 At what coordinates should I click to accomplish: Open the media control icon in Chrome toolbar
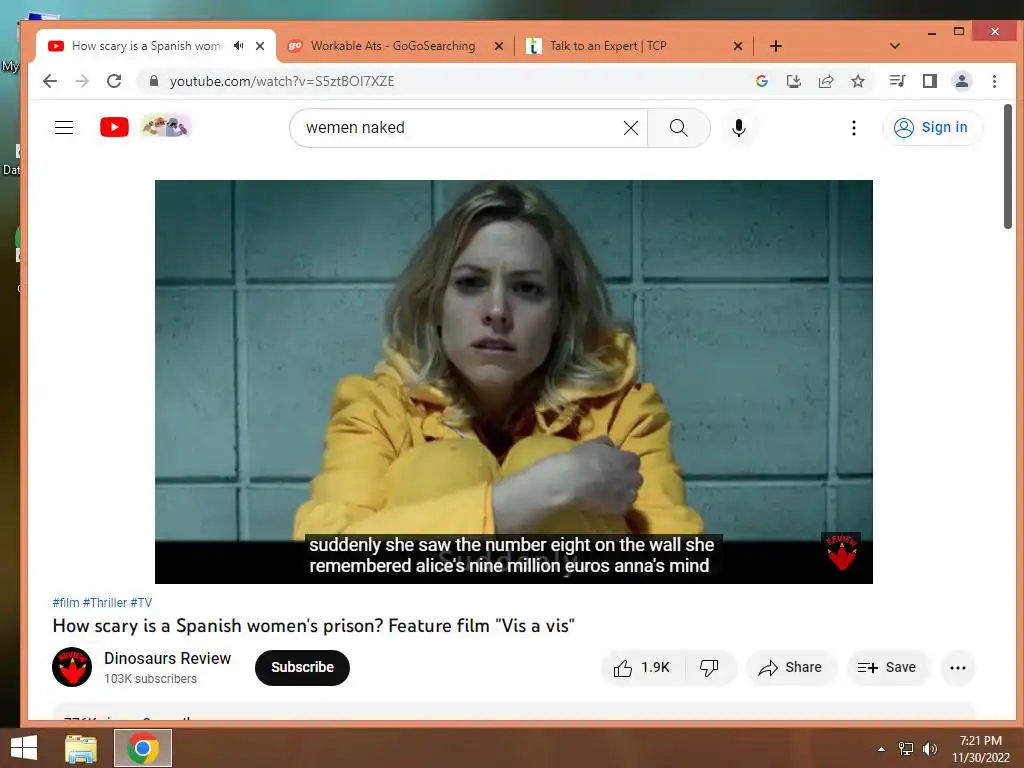[897, 81]
